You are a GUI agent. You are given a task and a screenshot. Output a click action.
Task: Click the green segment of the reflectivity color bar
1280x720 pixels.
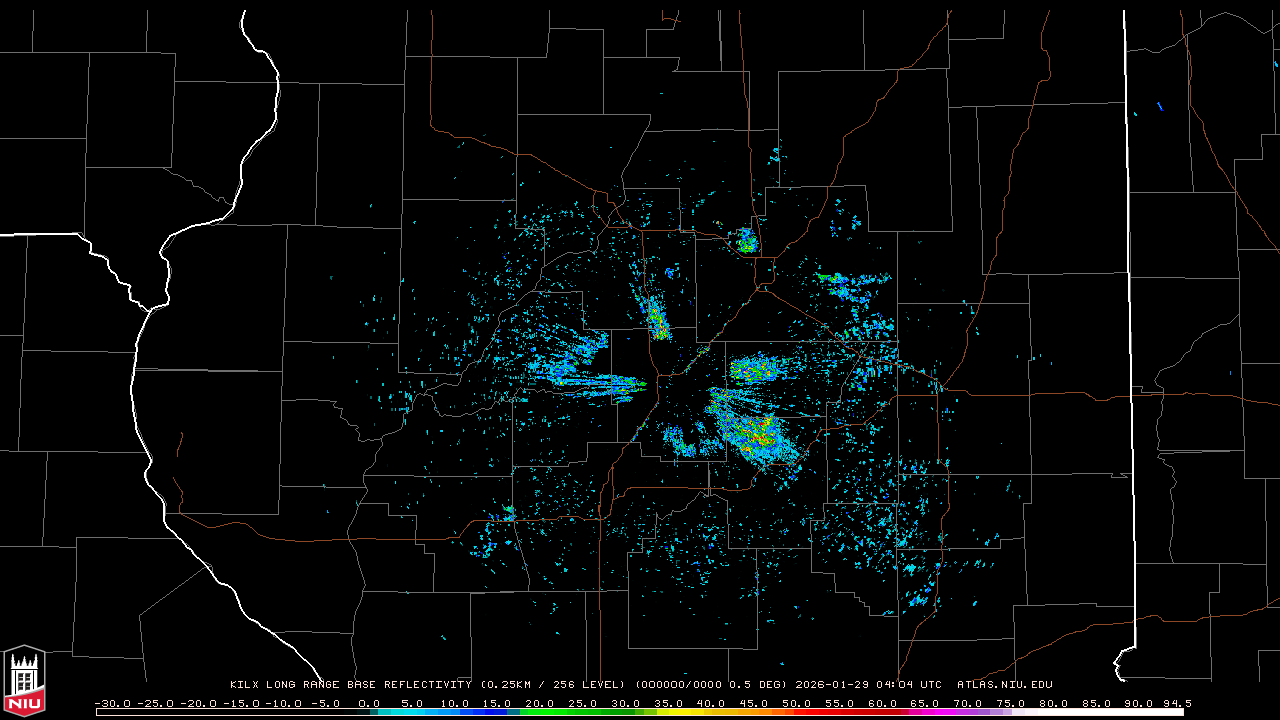click(578, 712)
